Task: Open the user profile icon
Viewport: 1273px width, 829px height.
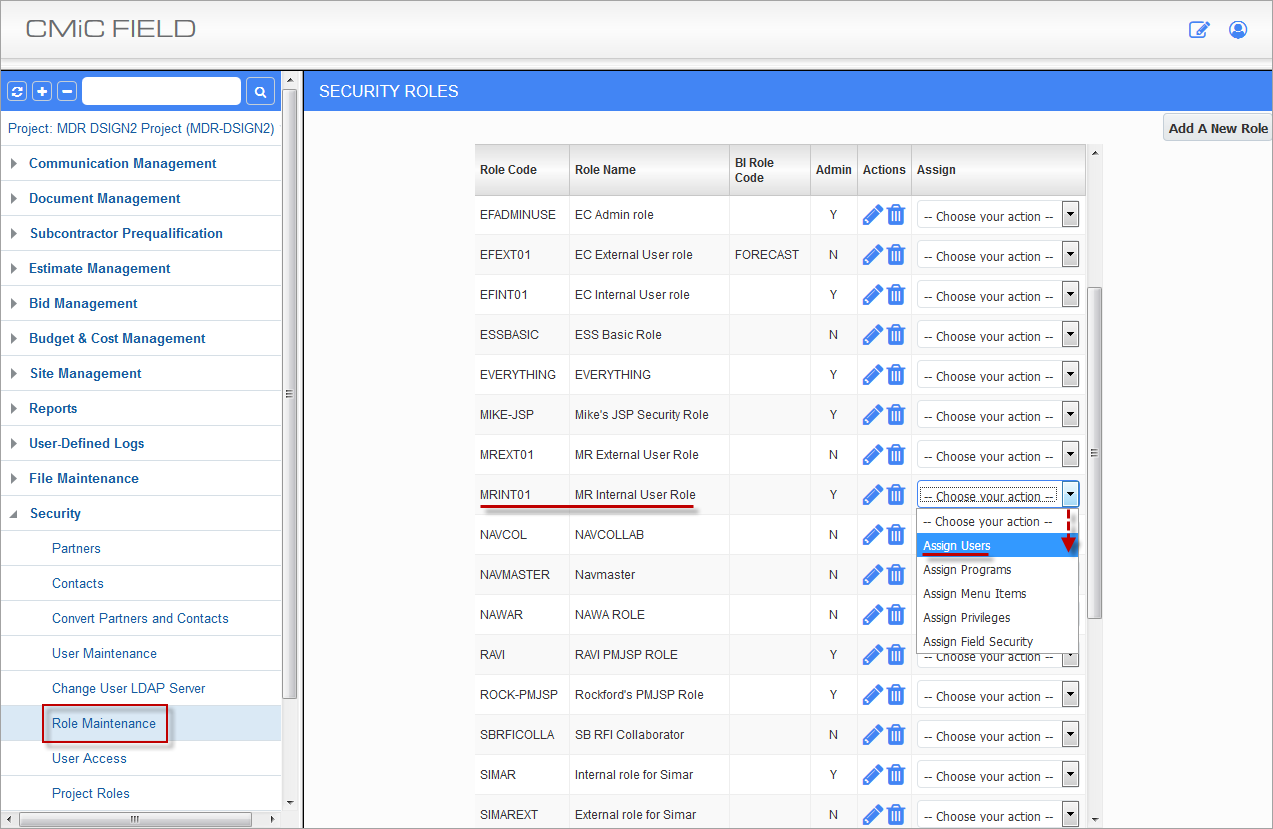Action: pos(1238,30)
